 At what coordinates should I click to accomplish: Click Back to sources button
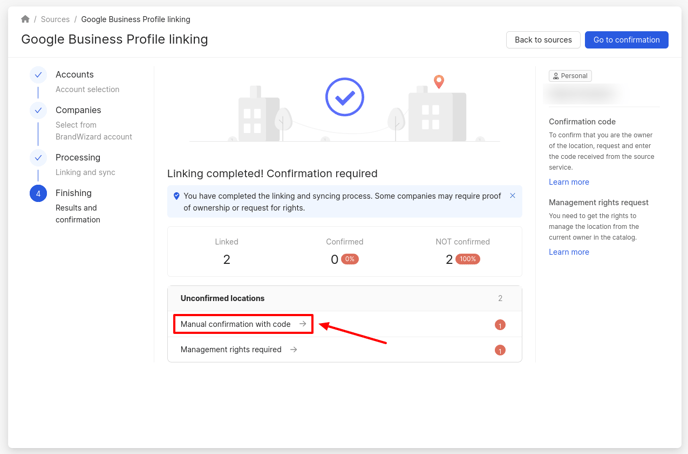coord(543,40)
